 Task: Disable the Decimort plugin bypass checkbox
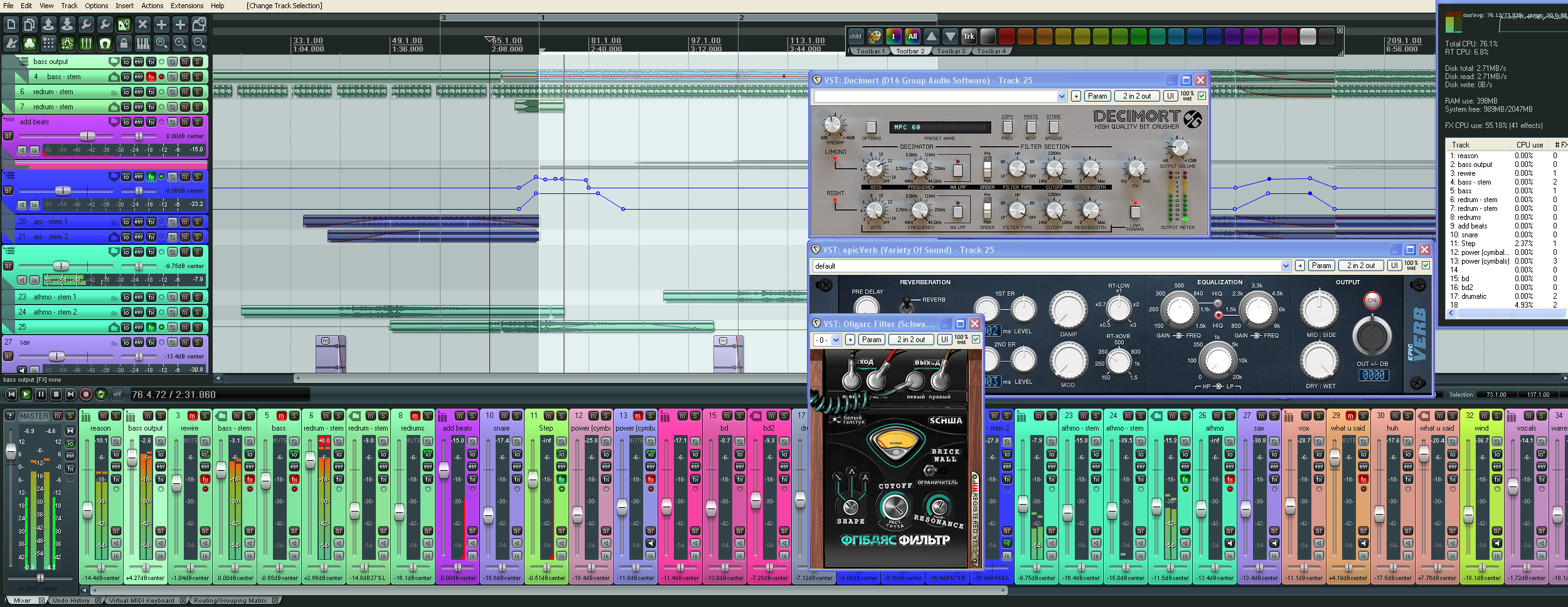pos(1202,96)
